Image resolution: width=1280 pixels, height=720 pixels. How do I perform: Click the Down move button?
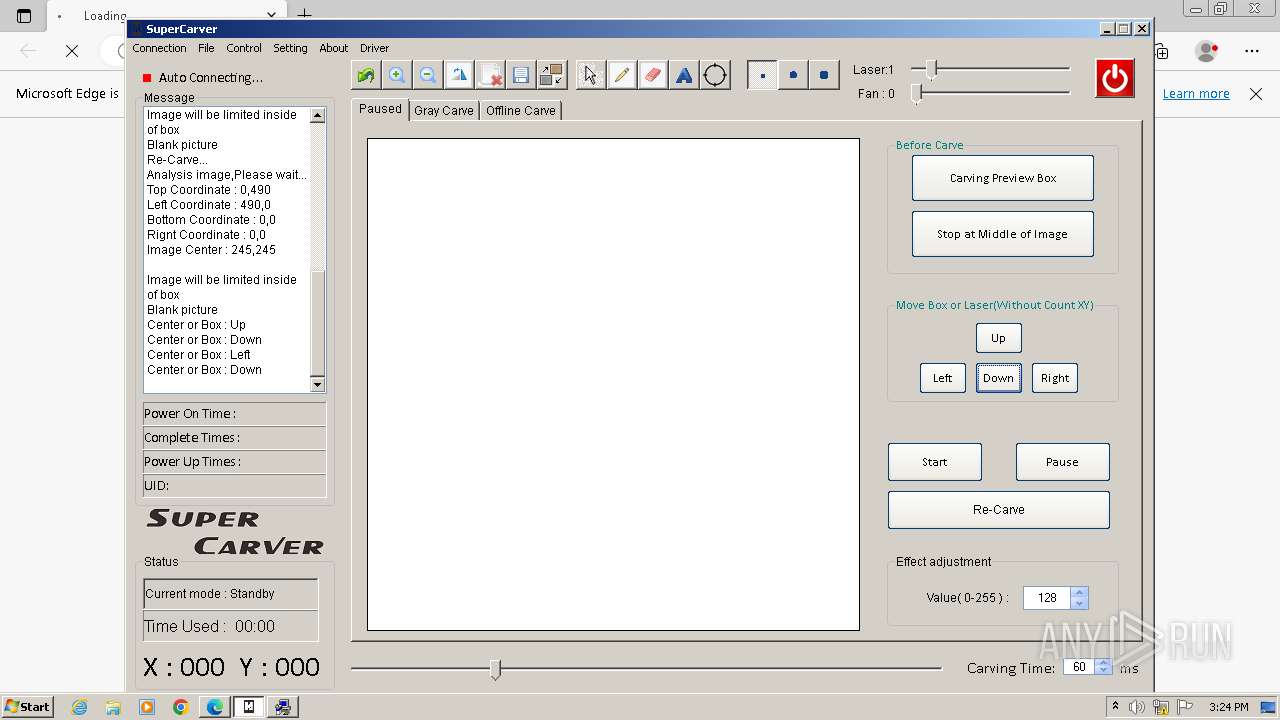tap(998, 378)
